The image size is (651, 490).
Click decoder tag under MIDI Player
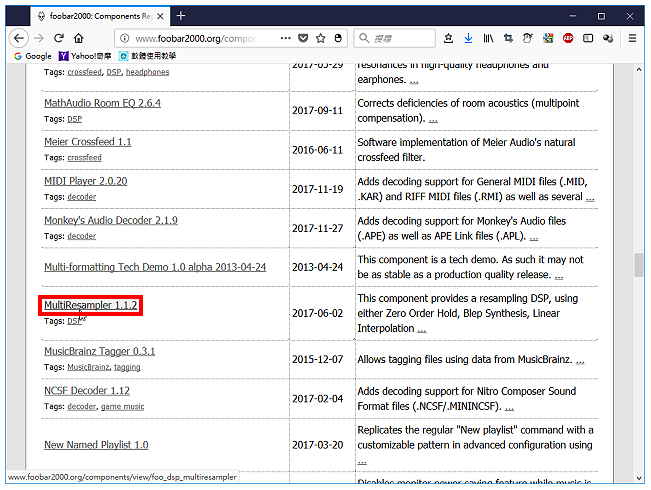click(x=81, y=197)
